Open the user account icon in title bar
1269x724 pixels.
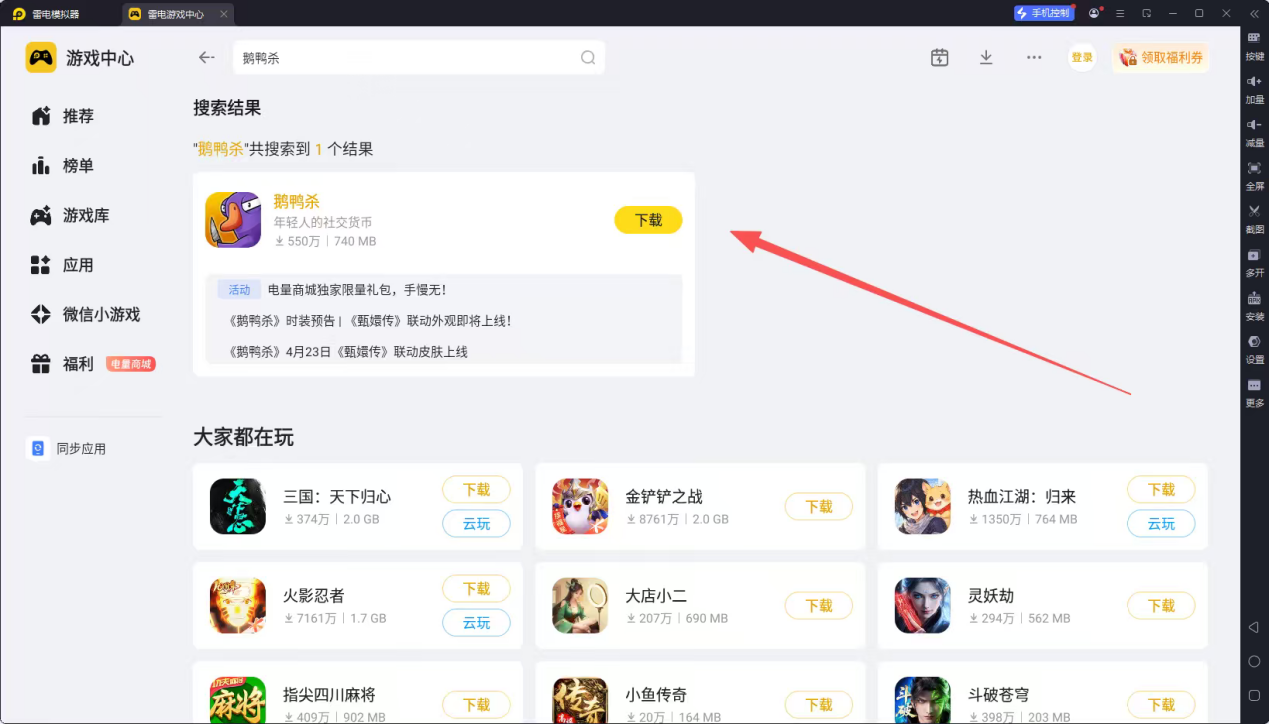coord(1094,13)
